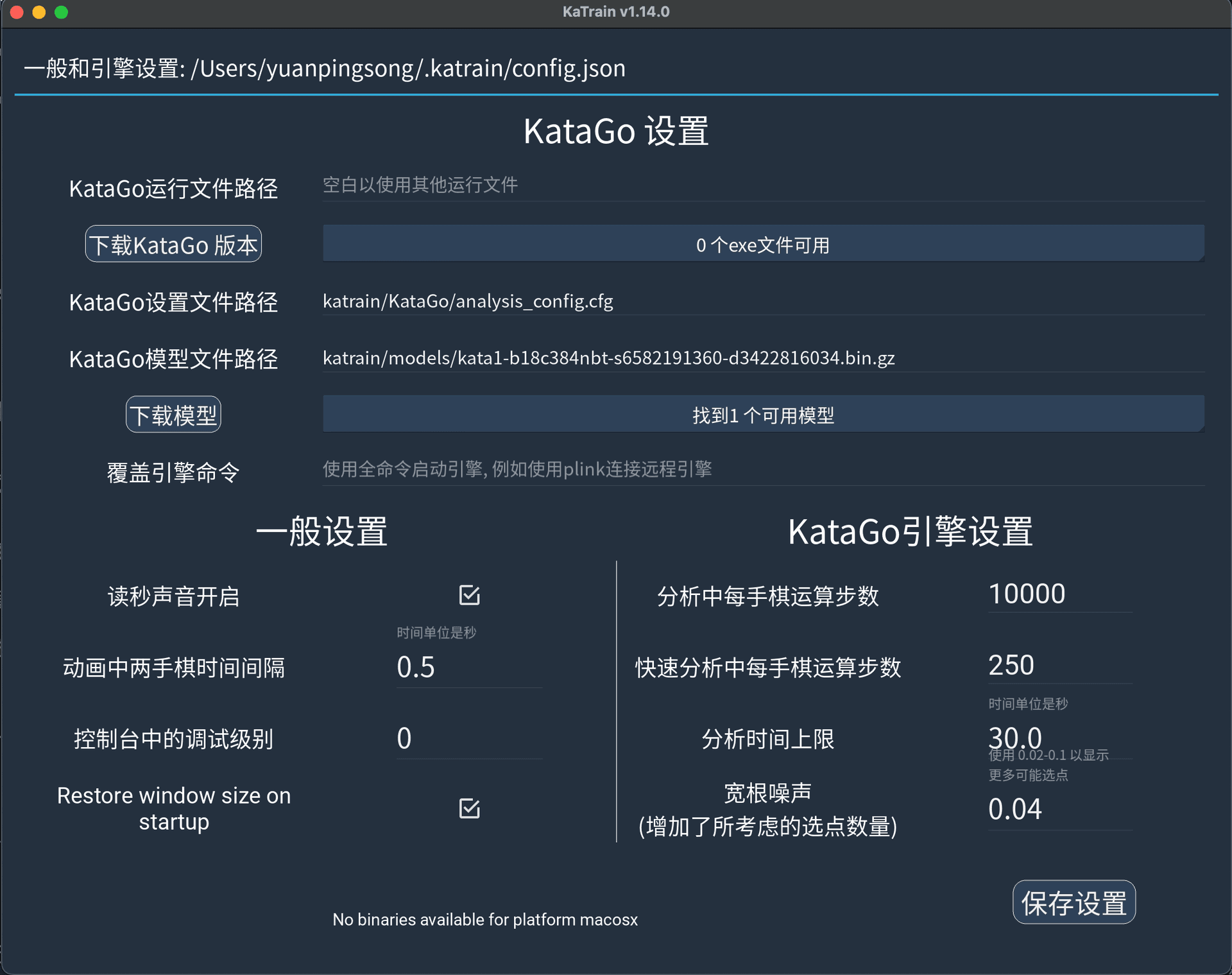Click the green maximize traffic light
1232x975 pixels.
62,12
